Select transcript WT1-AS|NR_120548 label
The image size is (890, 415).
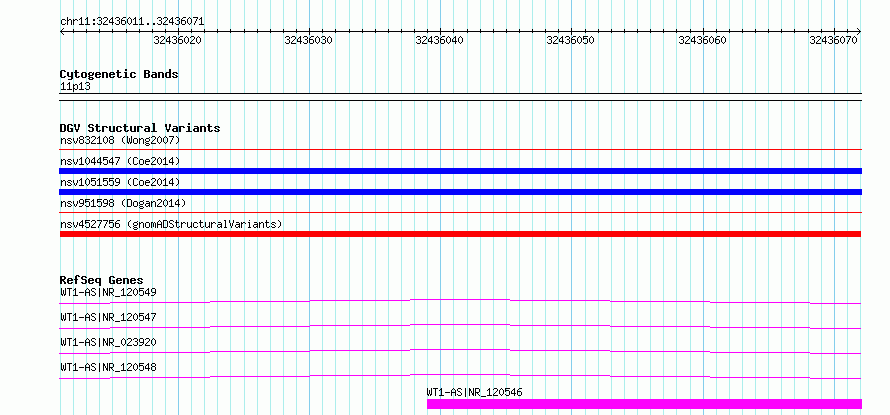[108, 367]
